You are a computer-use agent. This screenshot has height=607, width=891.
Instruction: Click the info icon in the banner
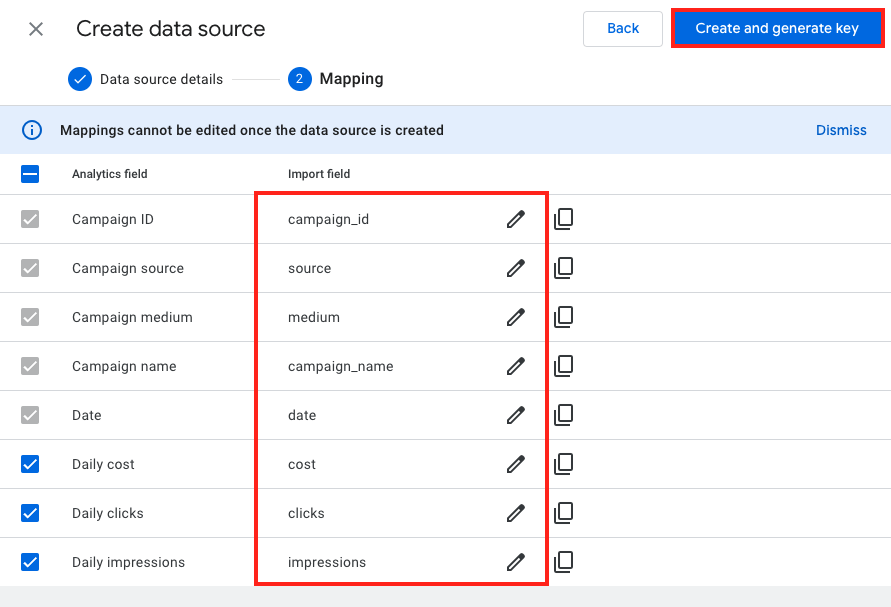[x=32, y=130]
